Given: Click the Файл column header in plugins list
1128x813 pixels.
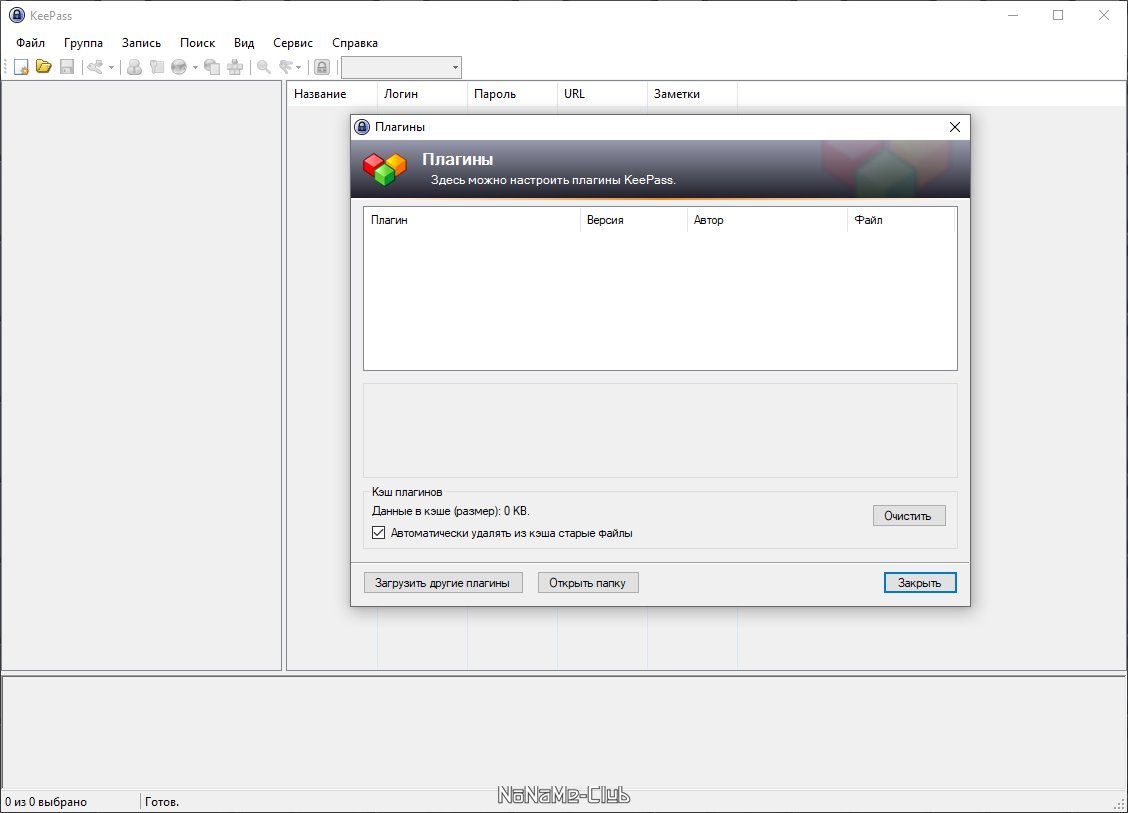Looking at the screenshot, I should click(901, 220).
